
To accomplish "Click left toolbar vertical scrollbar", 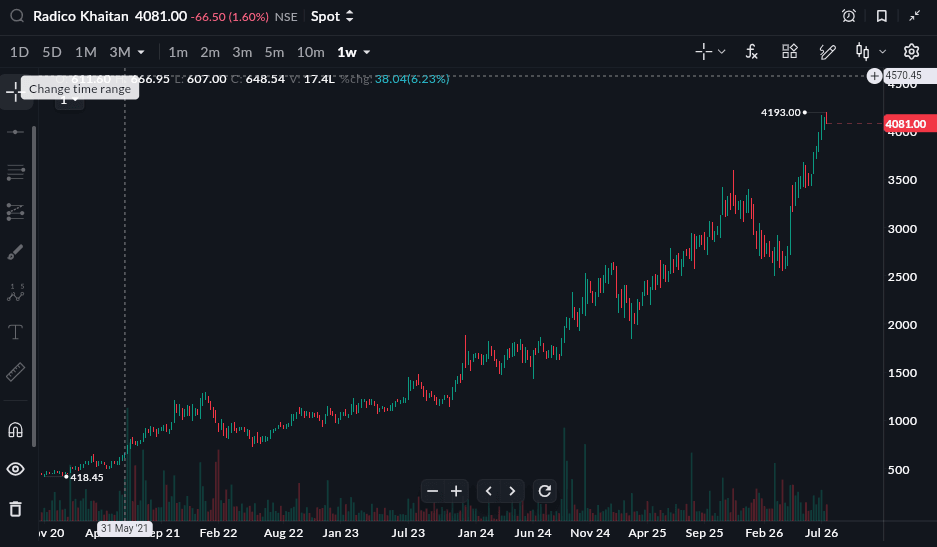I will point(34,286).
